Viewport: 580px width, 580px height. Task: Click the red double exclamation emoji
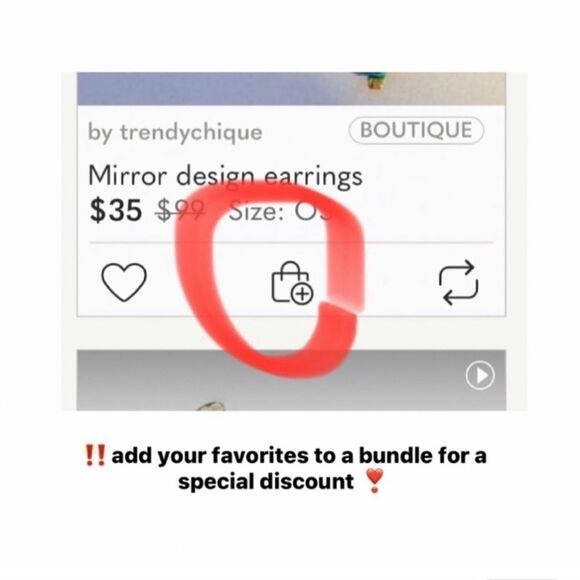95,455
